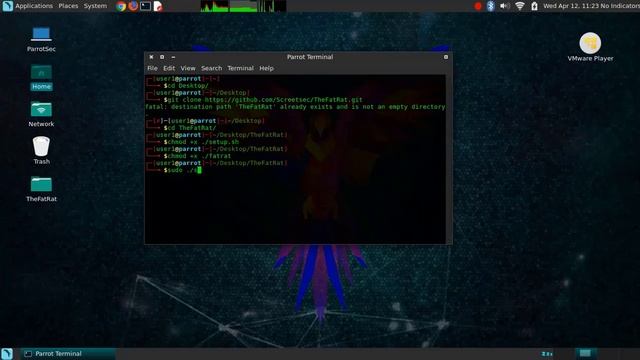
Task: Click the battery status icon
Action: (534, 6)
